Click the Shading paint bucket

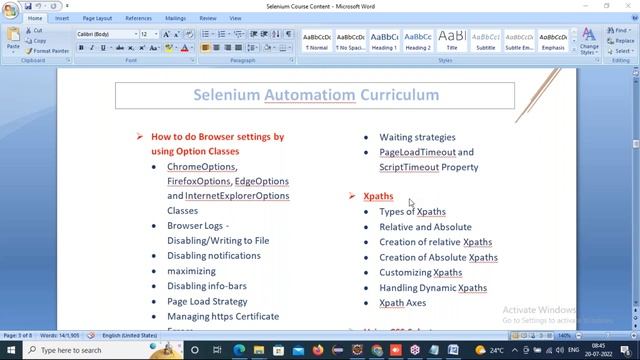click(268, 48)
